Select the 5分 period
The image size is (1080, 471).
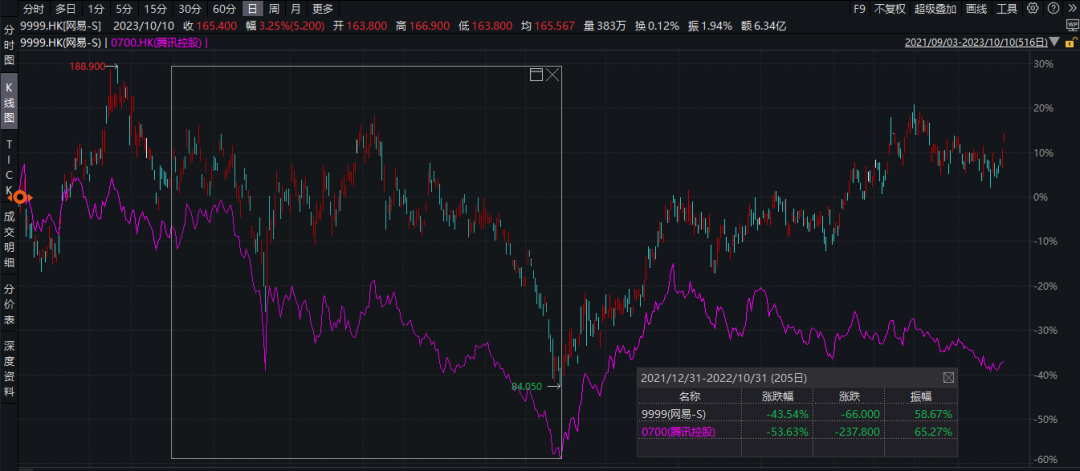click(123, 9)
